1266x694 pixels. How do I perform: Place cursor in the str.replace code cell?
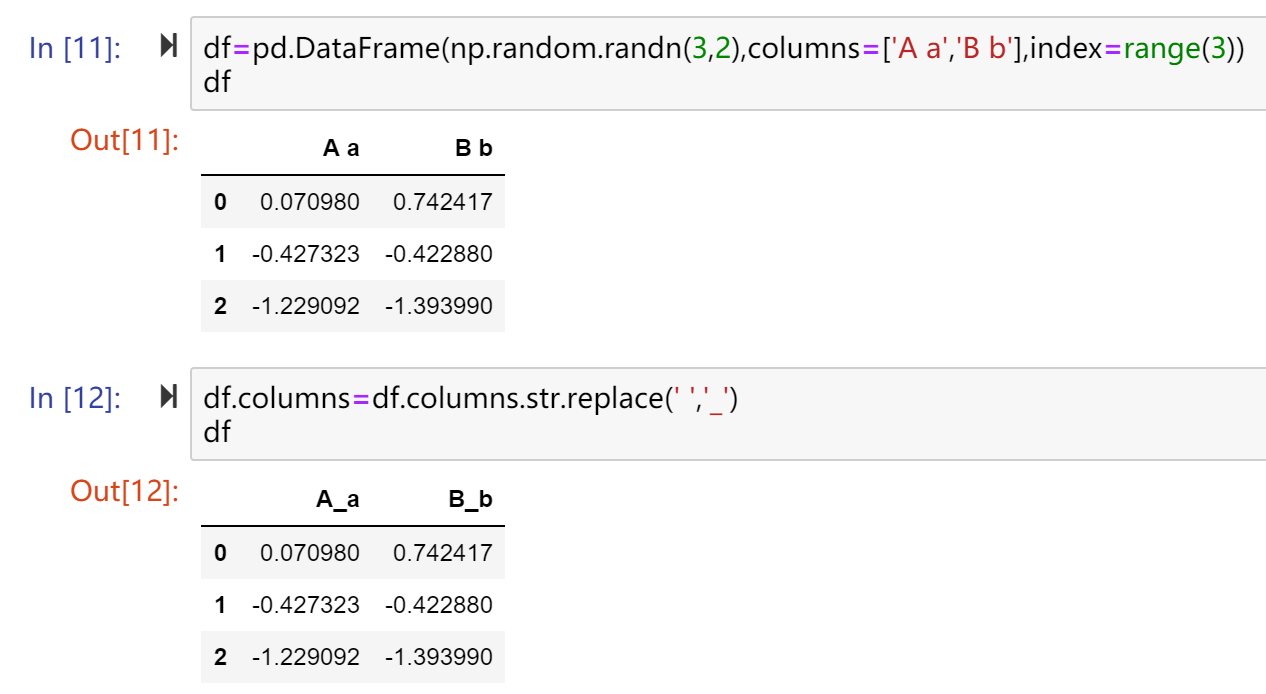coord(727,415)
